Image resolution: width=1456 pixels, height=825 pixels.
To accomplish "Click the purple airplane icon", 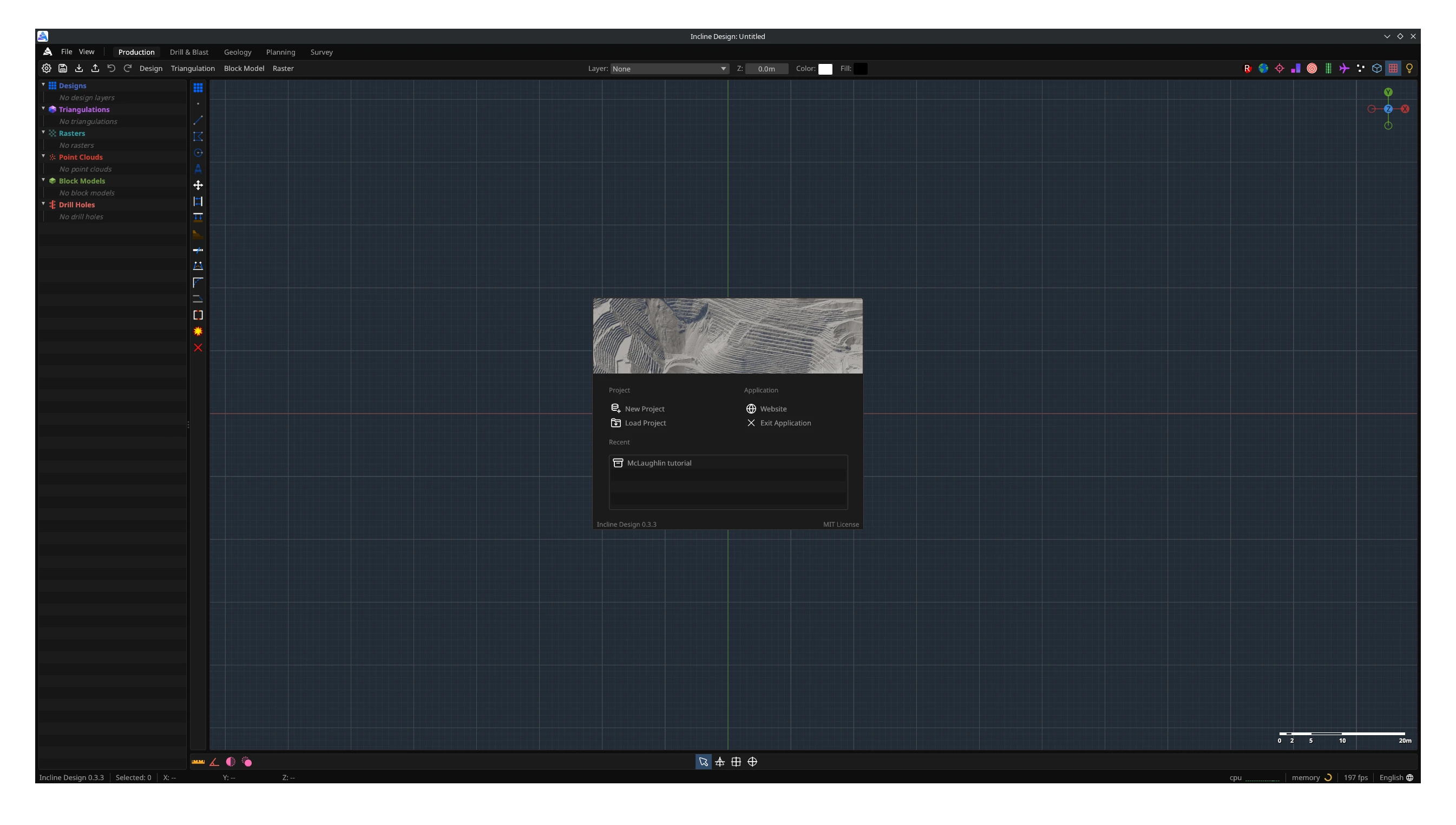I will click(x=1344, y=69).
